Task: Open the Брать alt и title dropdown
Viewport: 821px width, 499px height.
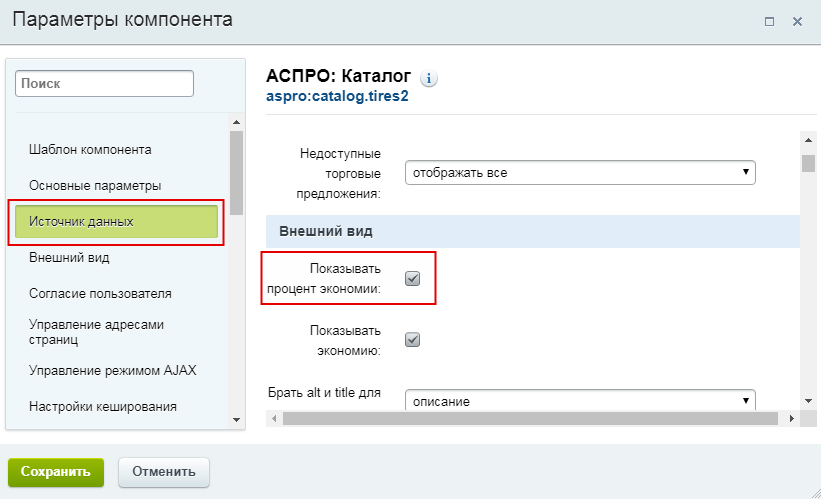Action: coord(580,400)
